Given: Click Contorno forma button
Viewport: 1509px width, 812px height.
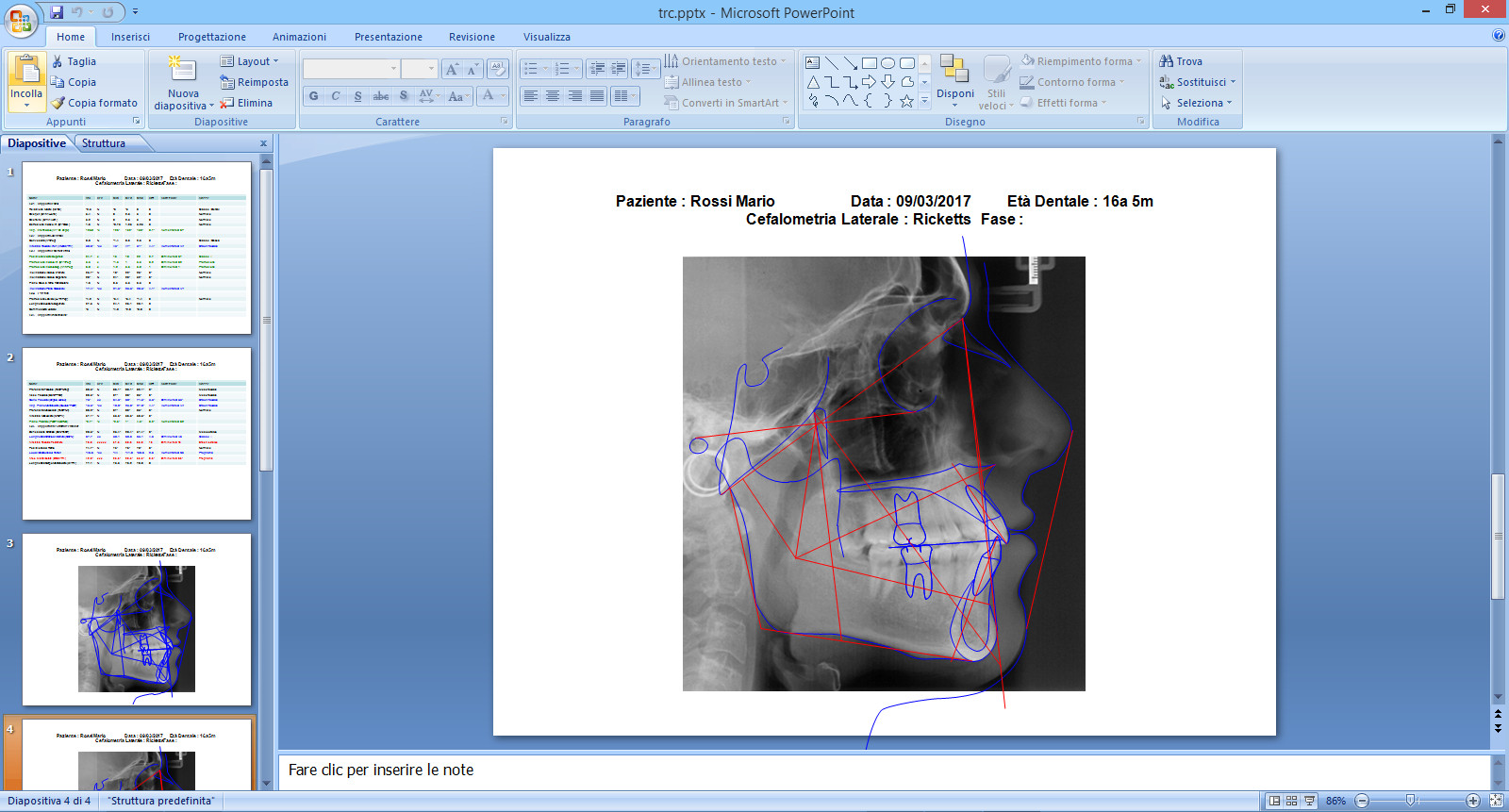Looking at the screenshot, I should click(x=1072, y=82).
